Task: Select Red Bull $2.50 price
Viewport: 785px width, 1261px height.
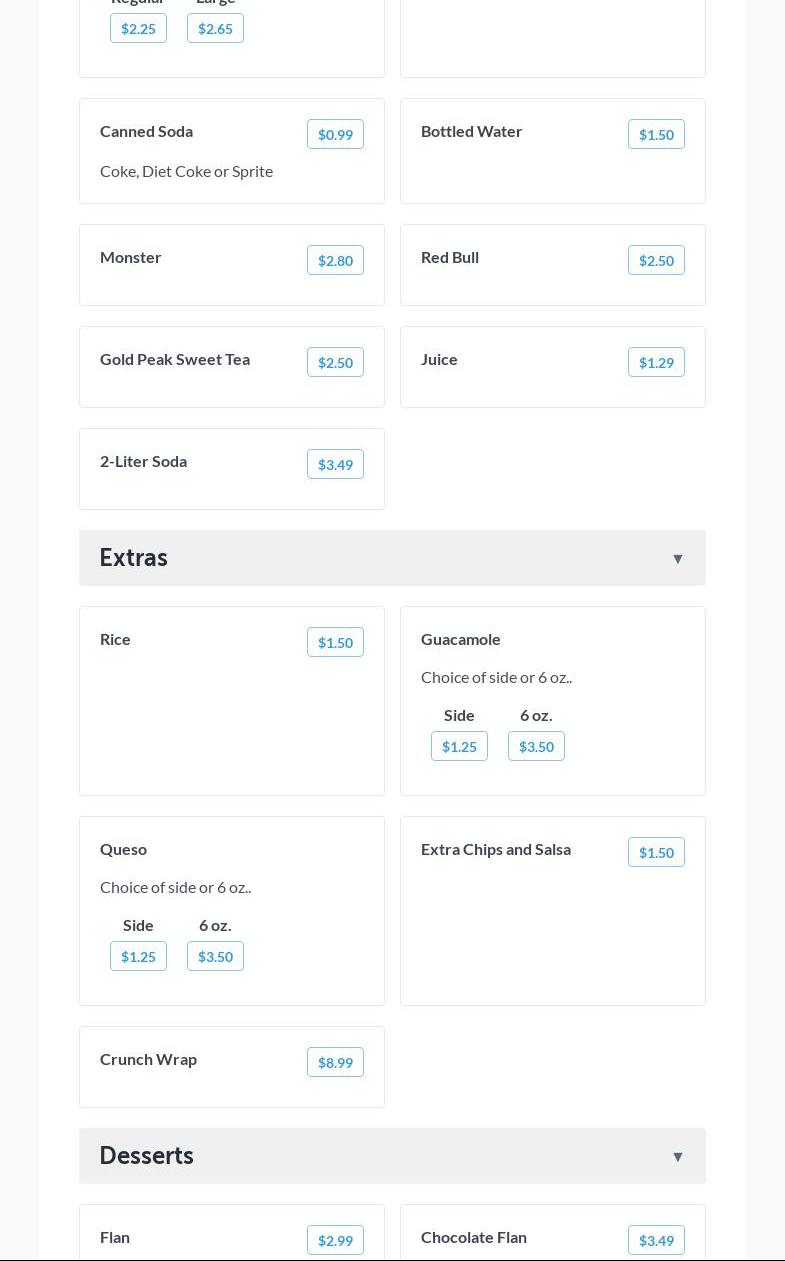Action: point(656,260)
